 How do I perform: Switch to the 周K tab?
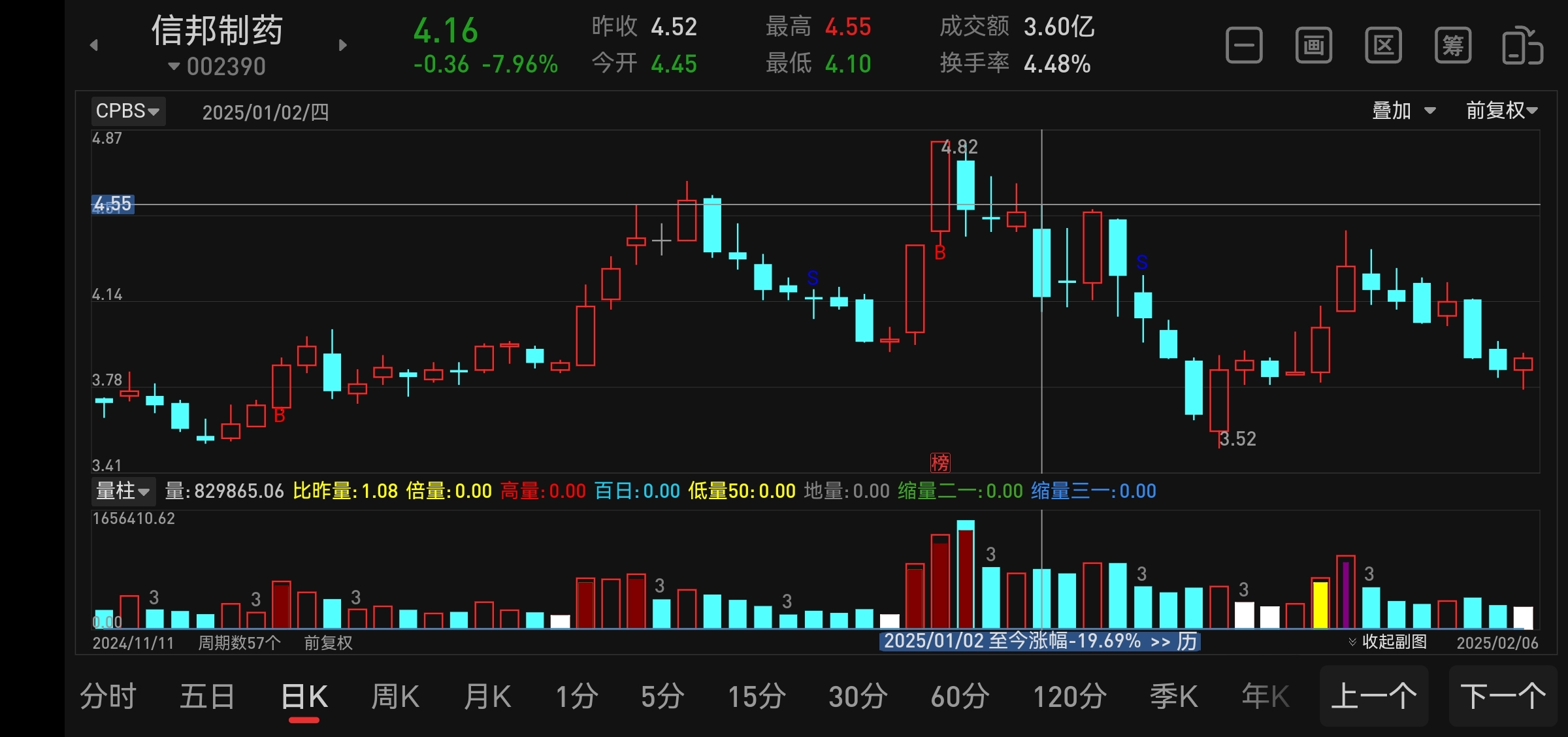tap(395, 696)
